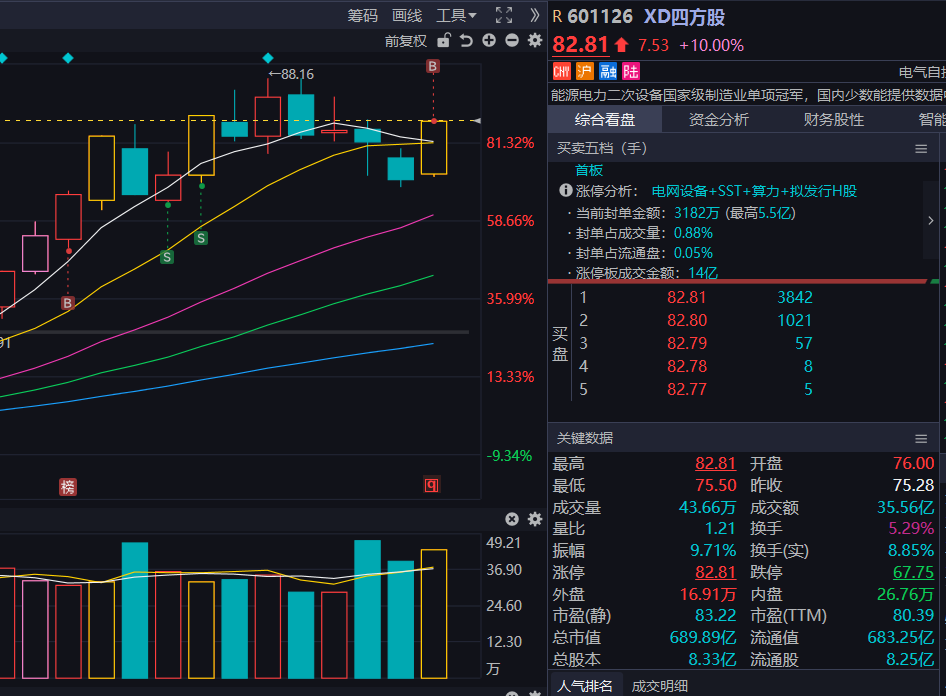Viewport: 946px width, 696px height.
Task: Click stock code 601126
Action: coord(600,17)
